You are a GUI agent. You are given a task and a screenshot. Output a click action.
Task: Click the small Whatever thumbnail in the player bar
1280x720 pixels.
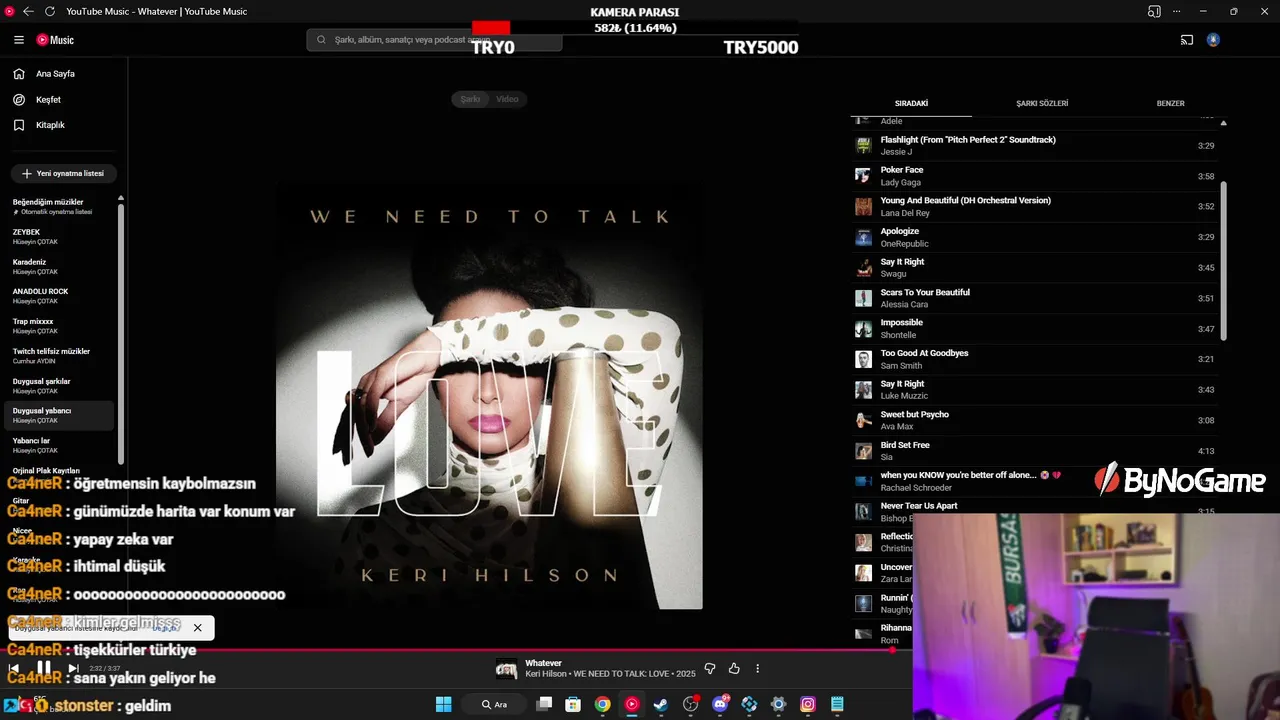507,669
